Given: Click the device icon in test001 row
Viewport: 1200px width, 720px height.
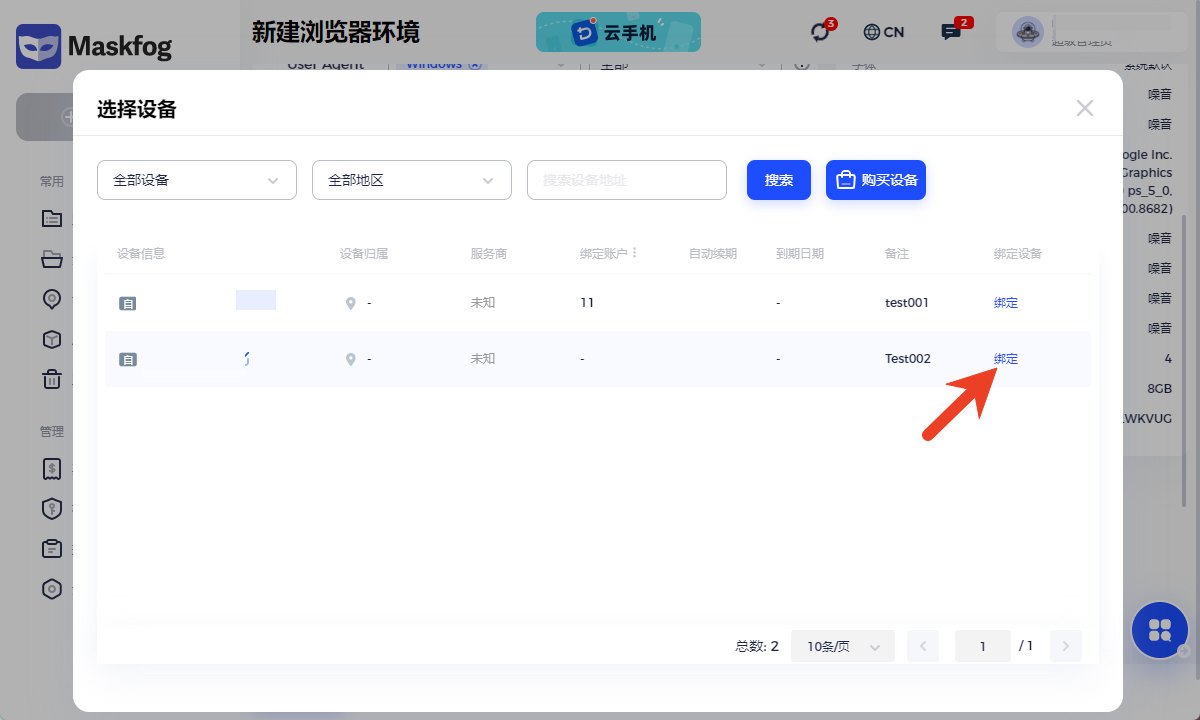Looking at the screenshot, I should 127,303.
